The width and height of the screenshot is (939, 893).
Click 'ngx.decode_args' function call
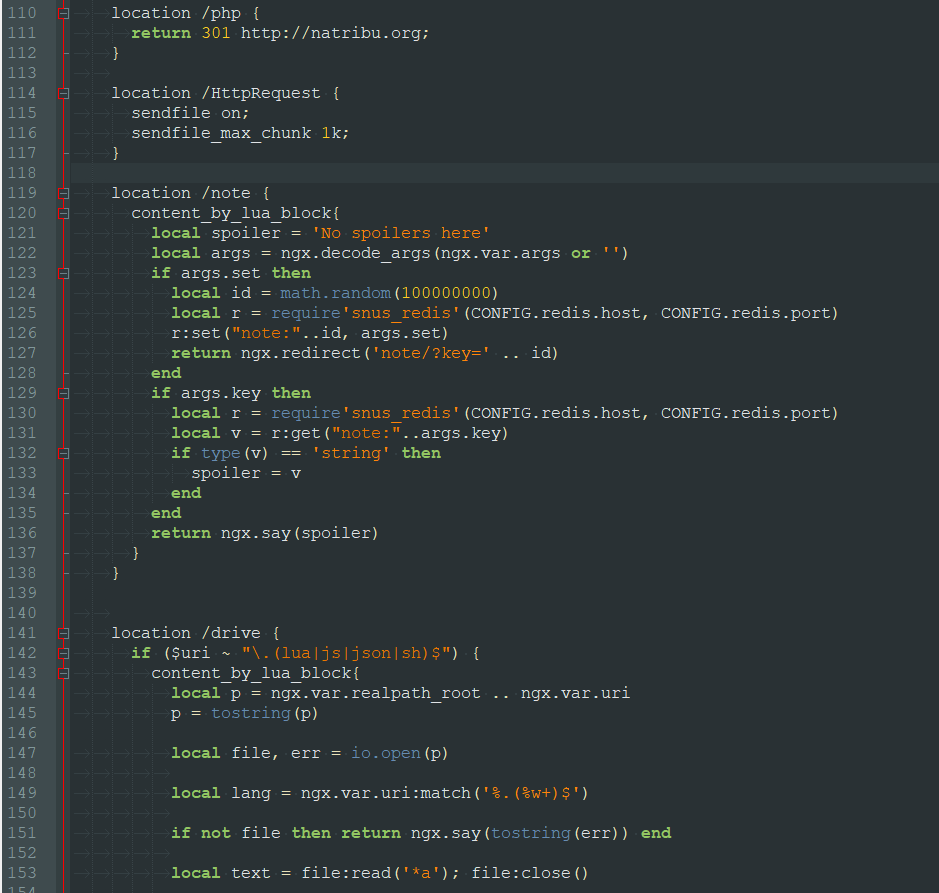click(x=356, y=253)
